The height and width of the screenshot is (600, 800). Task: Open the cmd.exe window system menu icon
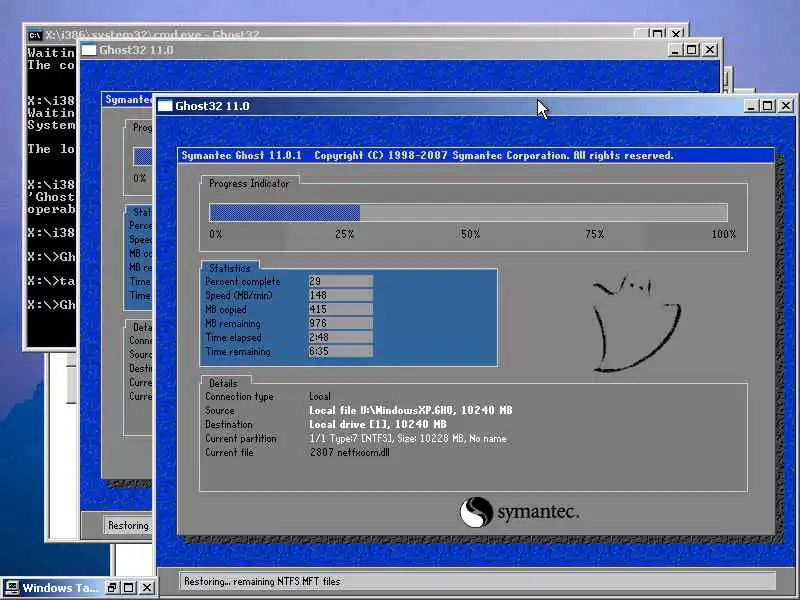(x=35, y=35)
